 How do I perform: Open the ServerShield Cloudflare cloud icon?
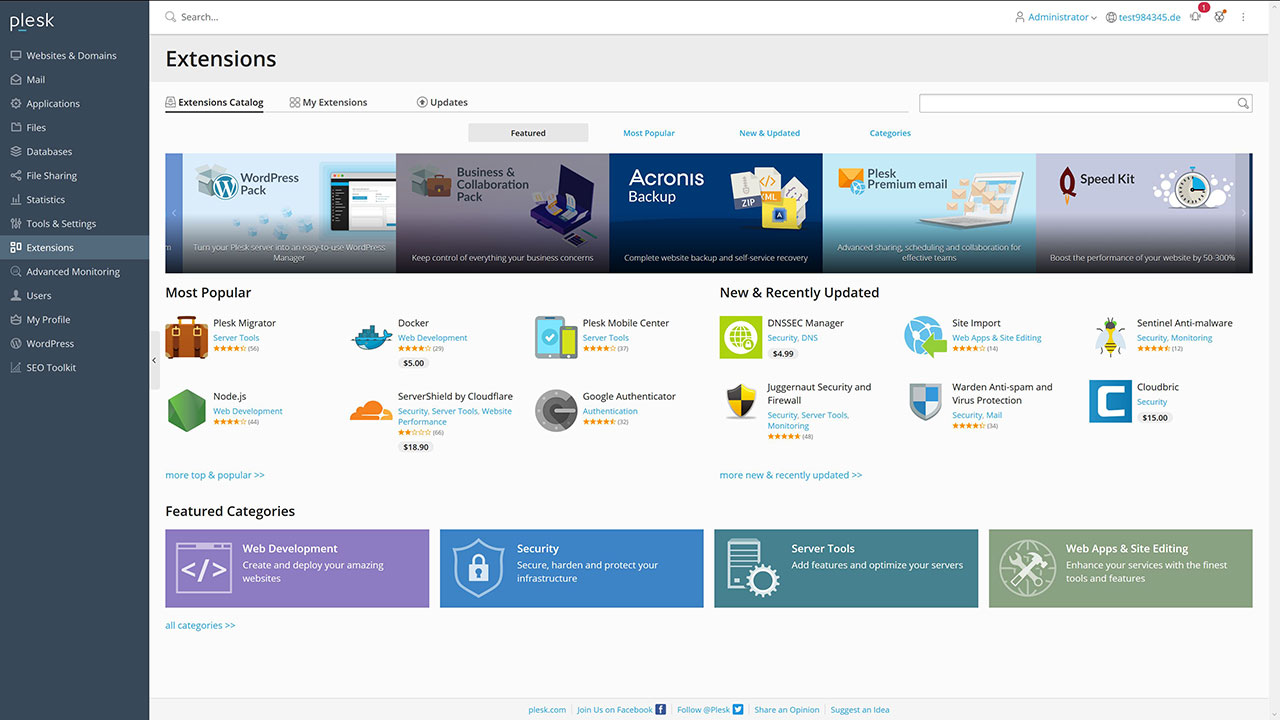click(372, 411)
